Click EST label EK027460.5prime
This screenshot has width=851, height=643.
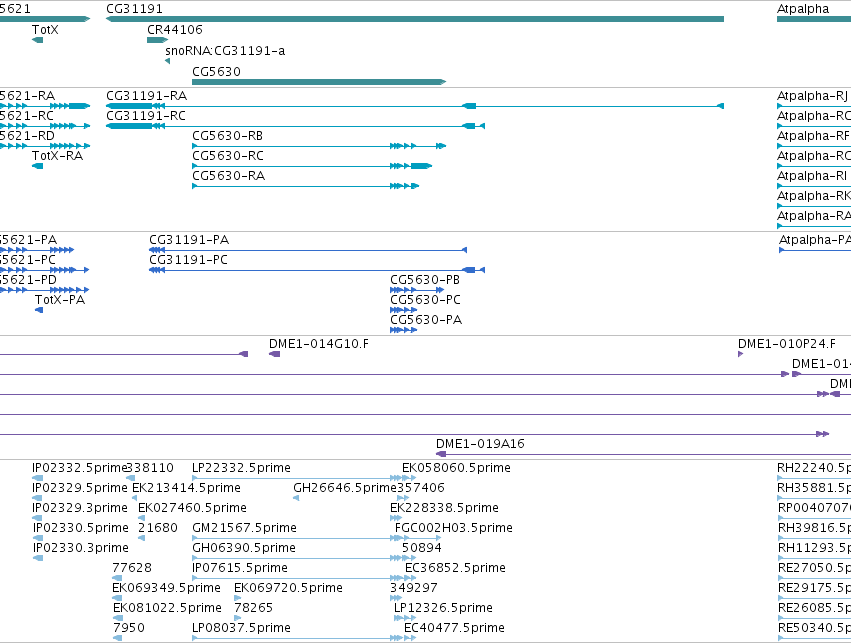[x=192, y=508]
